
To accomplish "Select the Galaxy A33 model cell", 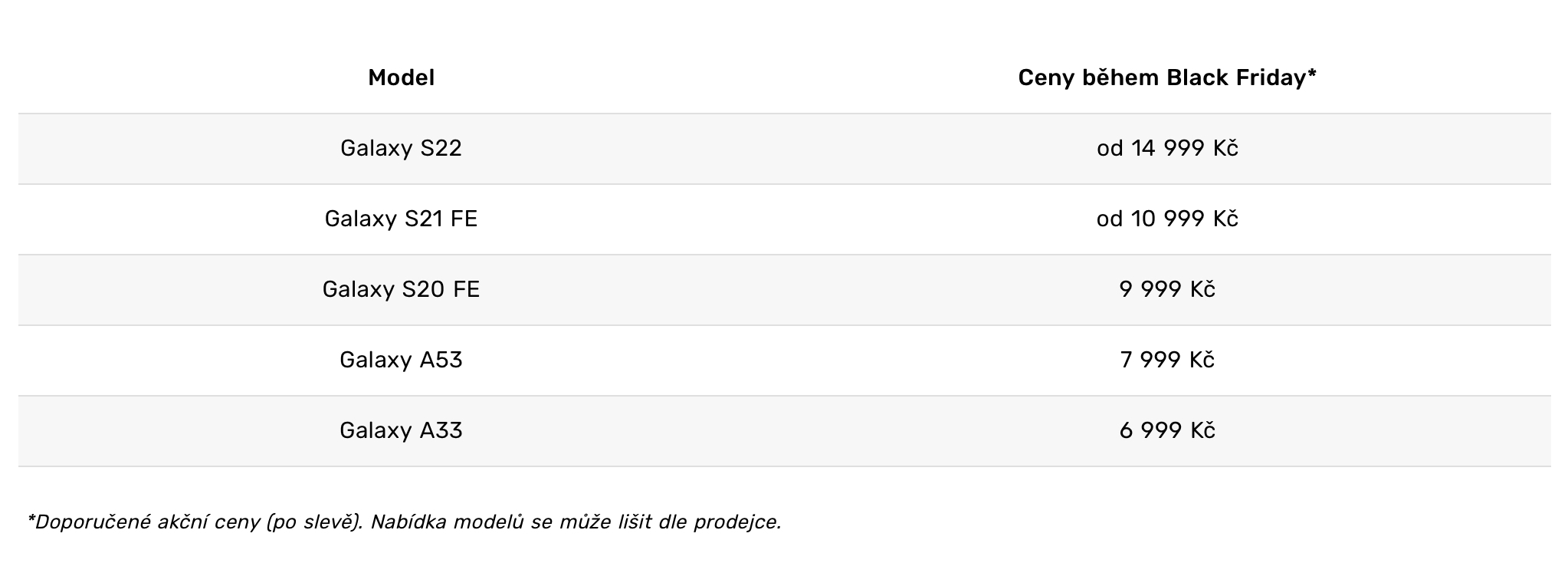I will pos(401,430).
